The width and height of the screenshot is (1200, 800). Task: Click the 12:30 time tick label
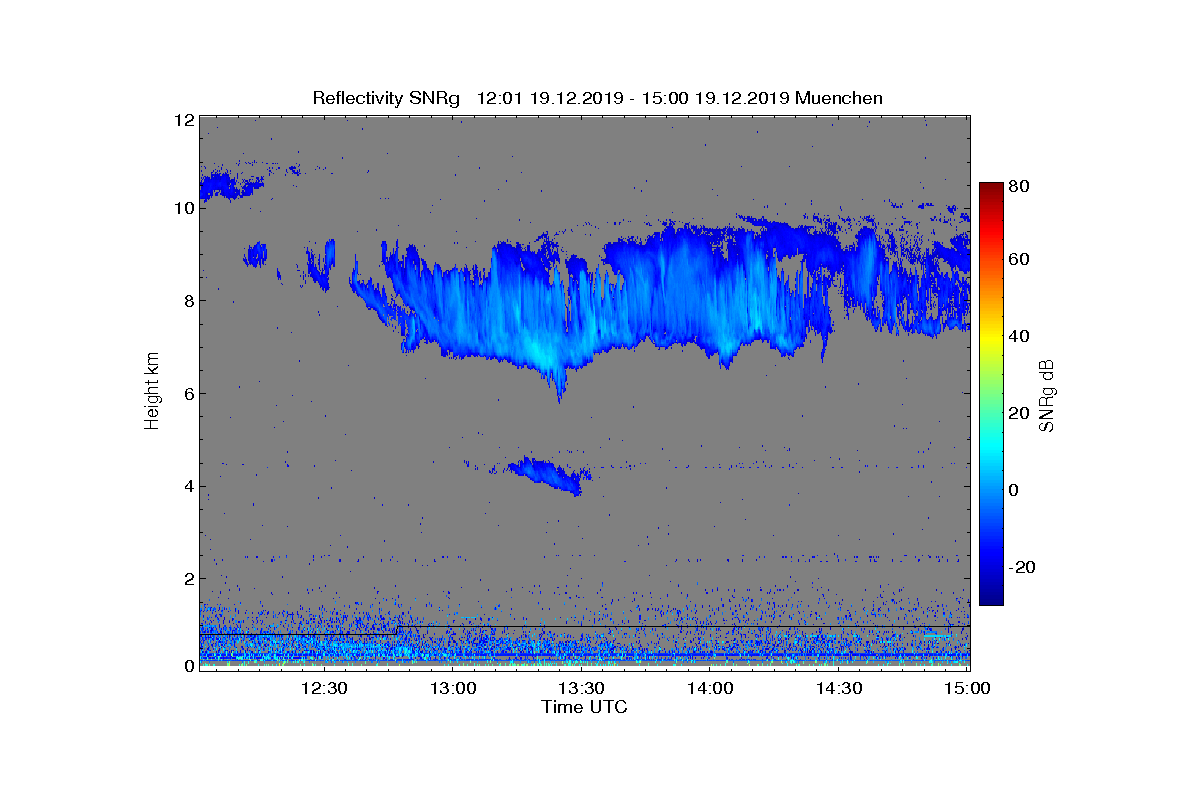coord(324,688)
